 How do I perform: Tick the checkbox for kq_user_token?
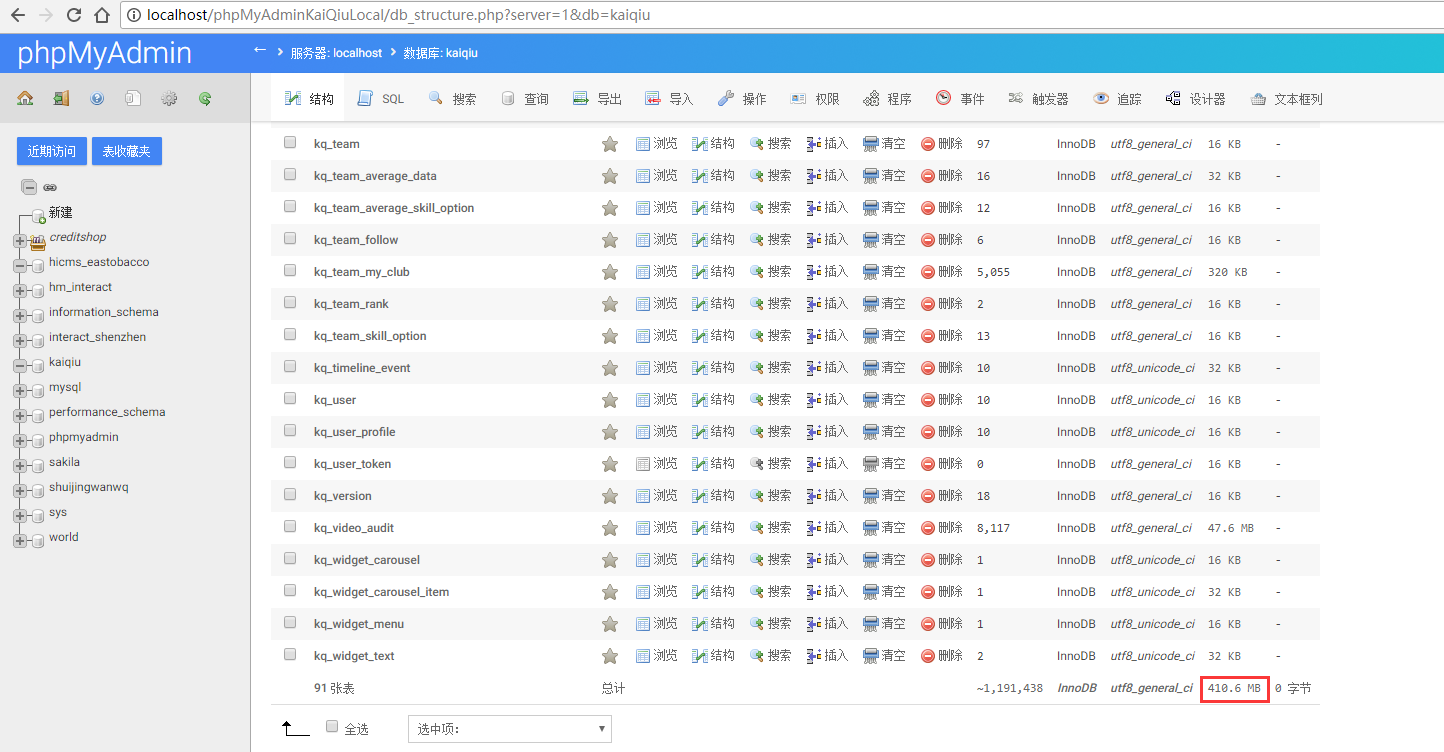290,463
